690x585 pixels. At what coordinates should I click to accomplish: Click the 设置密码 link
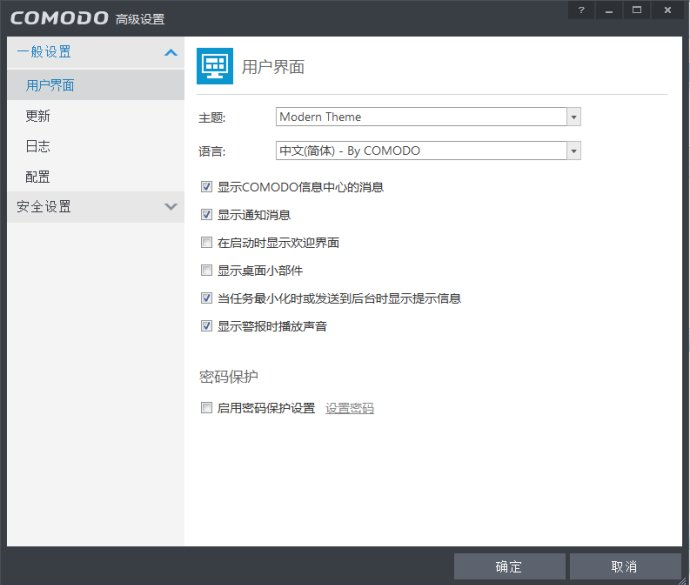pyautogui.click(x=349, y=408)
